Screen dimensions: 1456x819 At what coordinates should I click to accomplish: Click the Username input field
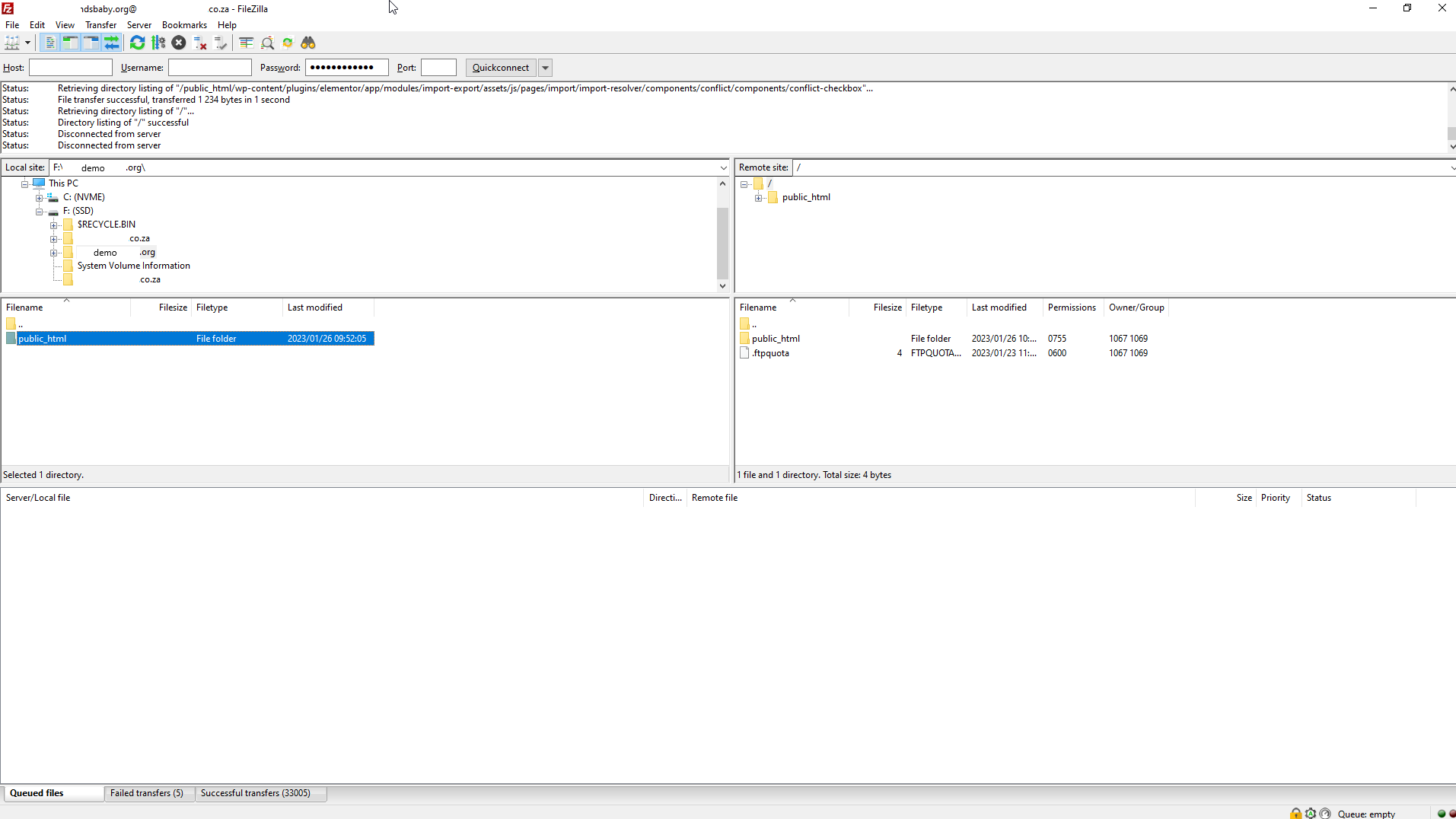210,68
